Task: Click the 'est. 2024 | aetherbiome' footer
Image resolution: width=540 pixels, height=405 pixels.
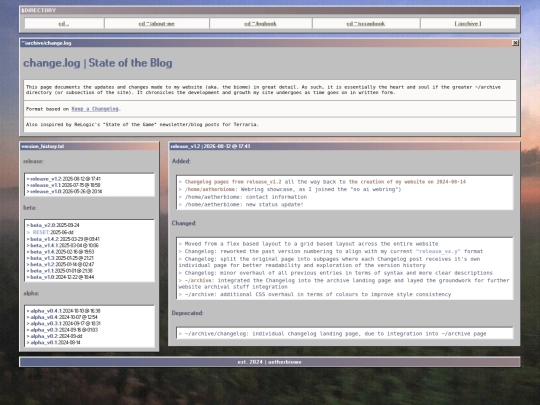Action: point(270,362)
